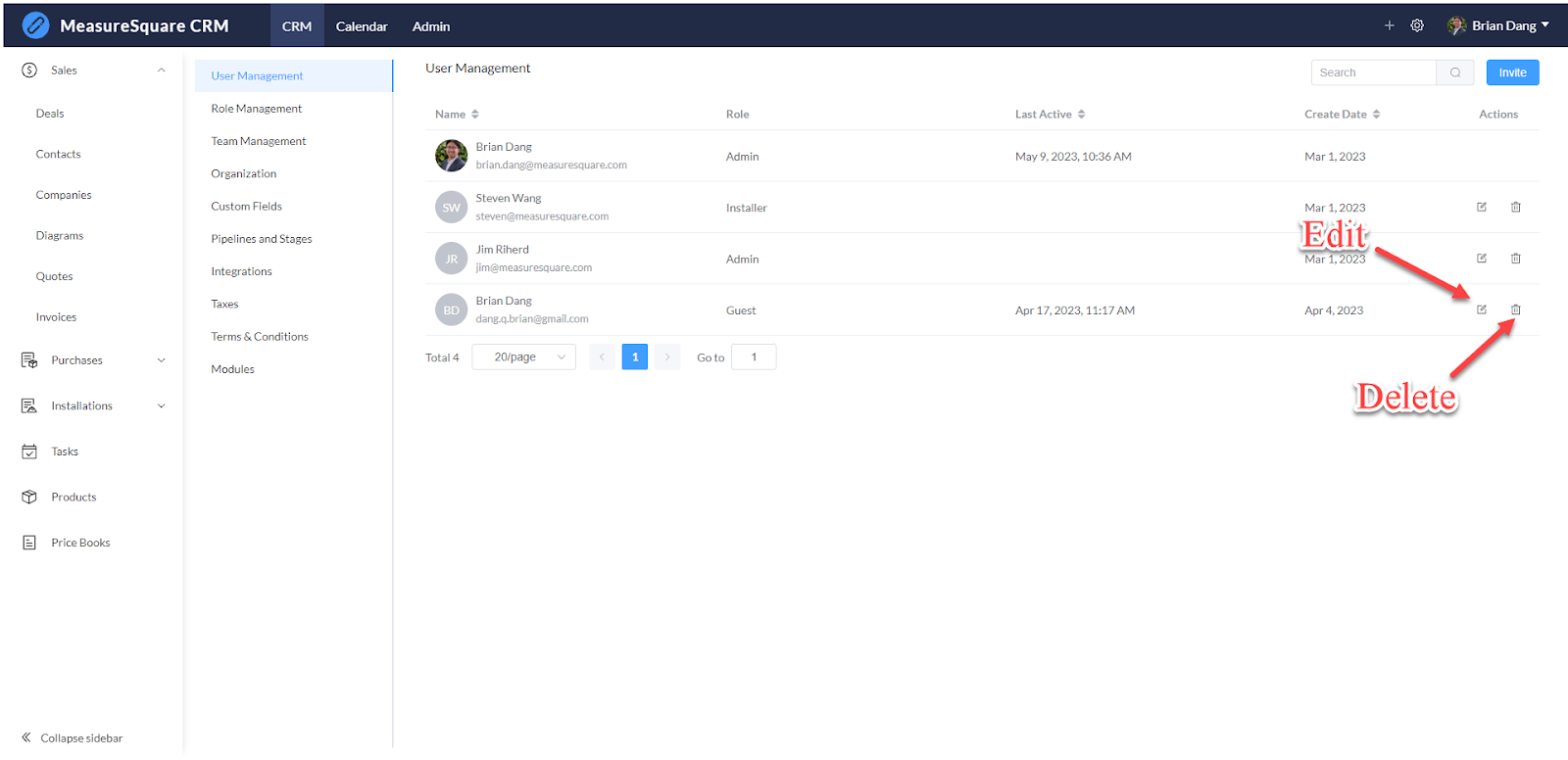Viewport: 1568px width, 760px height.
Task: Sort the table by Create Date
Action: point(1376,115)
